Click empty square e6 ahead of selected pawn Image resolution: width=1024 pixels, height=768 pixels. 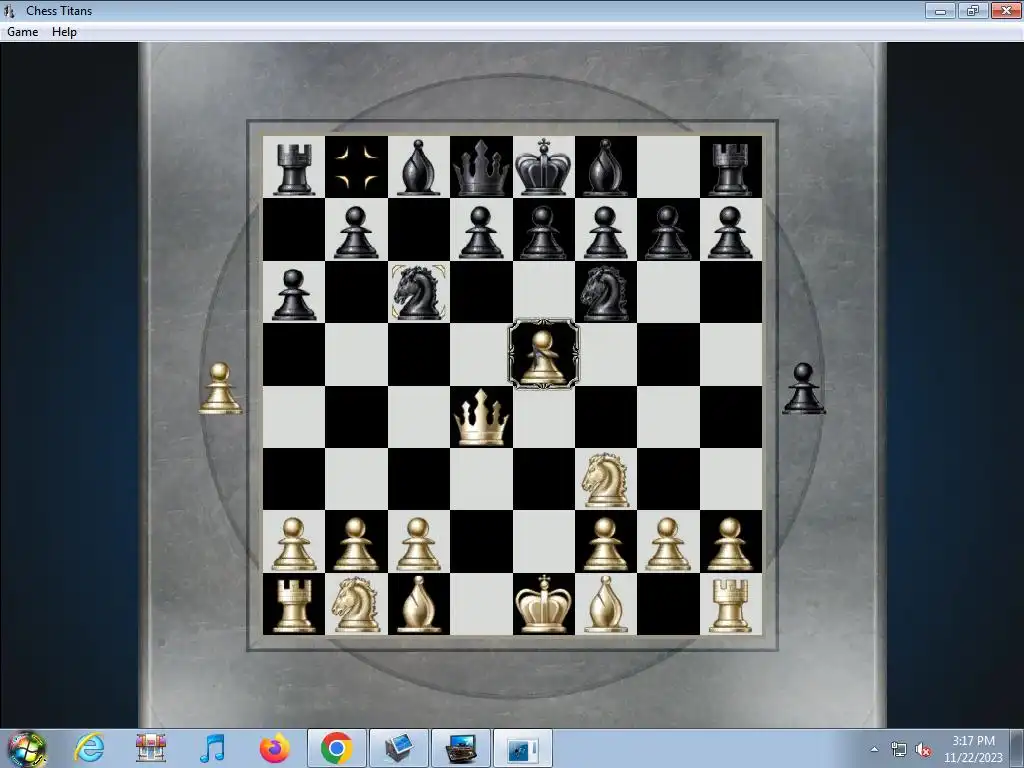click(543, 292)
